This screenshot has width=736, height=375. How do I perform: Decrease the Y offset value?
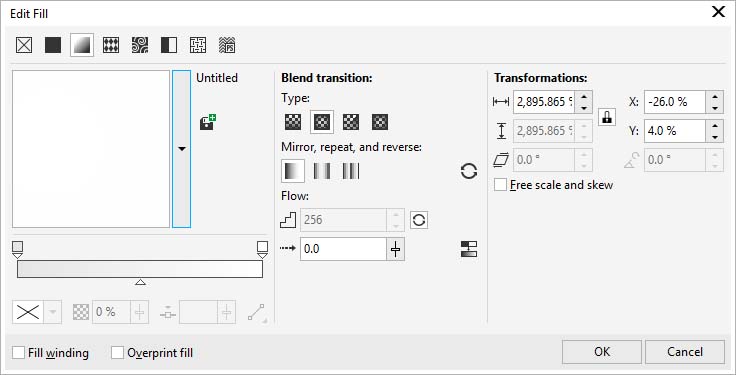click(714, 137)
